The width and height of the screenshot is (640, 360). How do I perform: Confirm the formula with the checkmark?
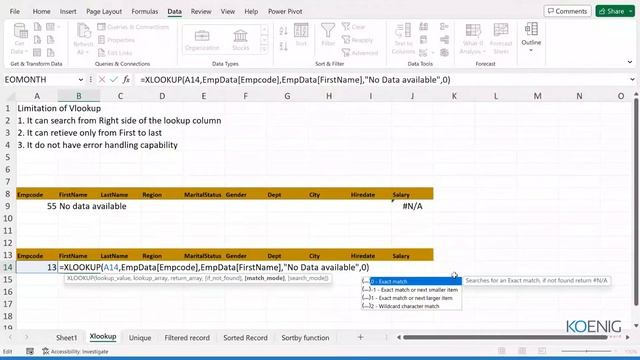pyautogui.click(x=114, y=80)
